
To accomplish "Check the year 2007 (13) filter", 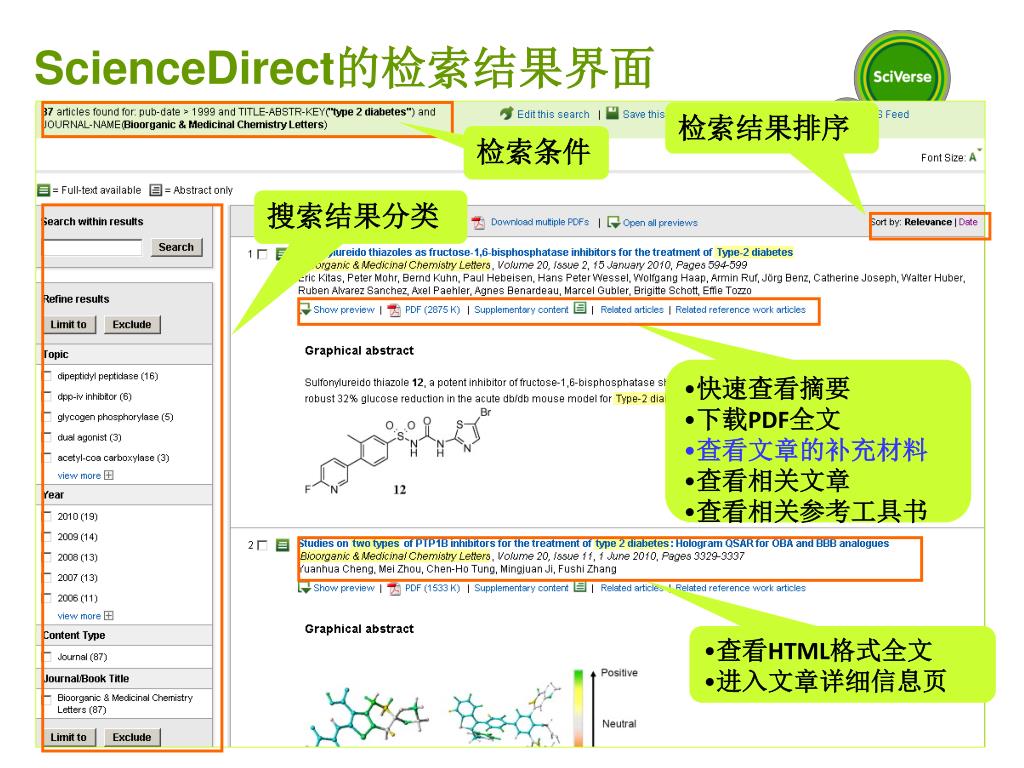I will 47,577.
